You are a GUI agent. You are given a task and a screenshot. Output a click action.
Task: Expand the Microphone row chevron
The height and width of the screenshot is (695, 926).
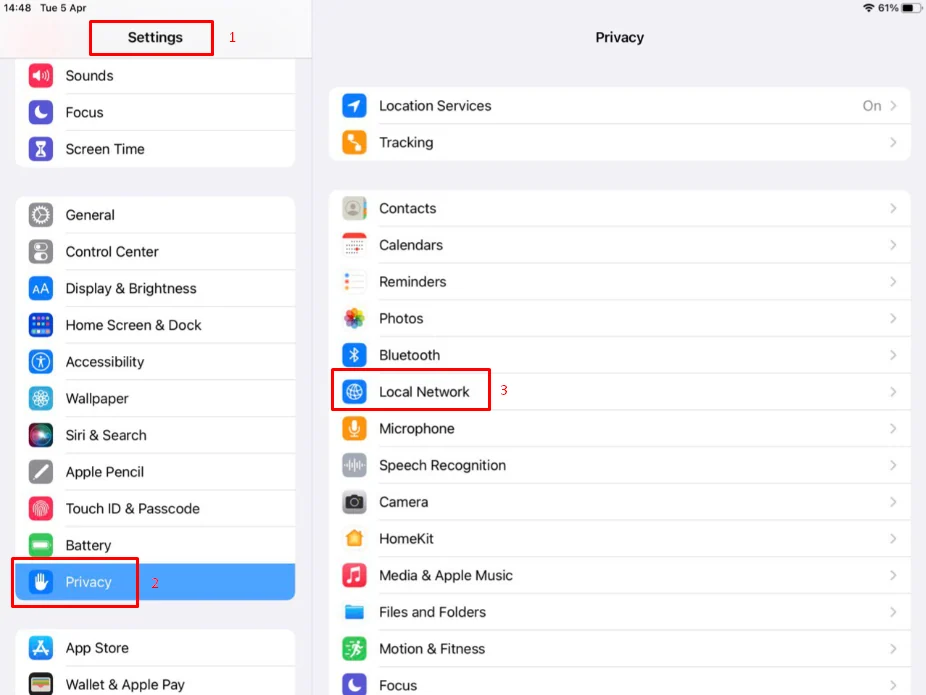893,428
